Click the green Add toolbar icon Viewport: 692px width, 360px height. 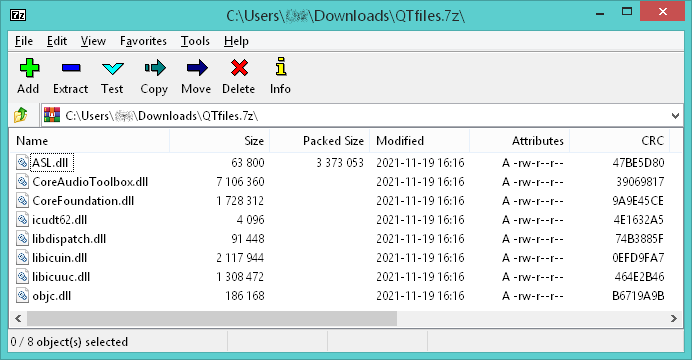click(x=29, y=68)
